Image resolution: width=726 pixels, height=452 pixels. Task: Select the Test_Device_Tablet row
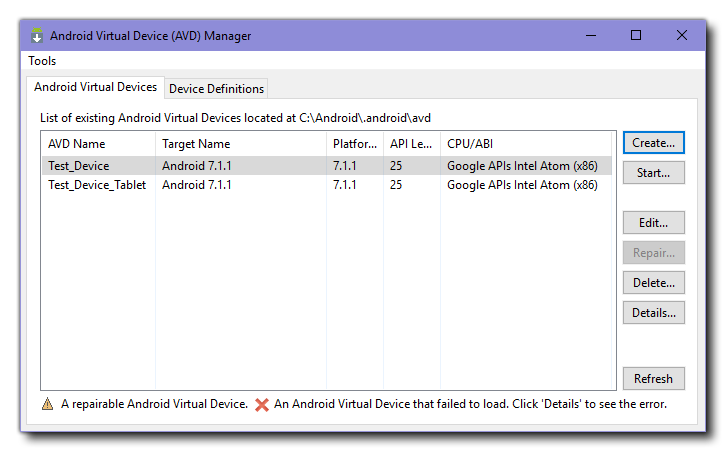pos(327,185)
